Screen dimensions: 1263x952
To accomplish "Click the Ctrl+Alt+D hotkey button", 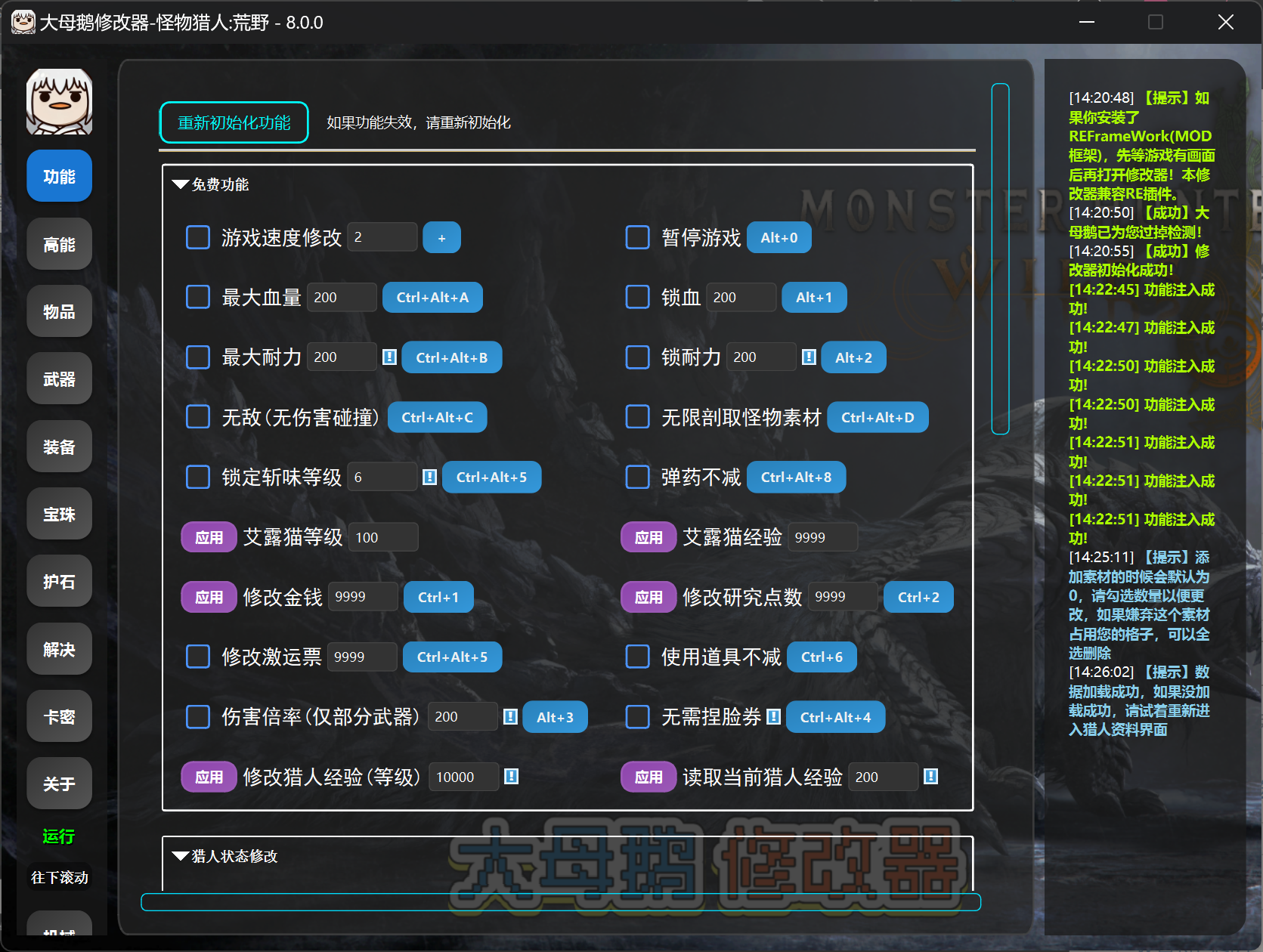I will pyautogui.click(x=878, y=417).
